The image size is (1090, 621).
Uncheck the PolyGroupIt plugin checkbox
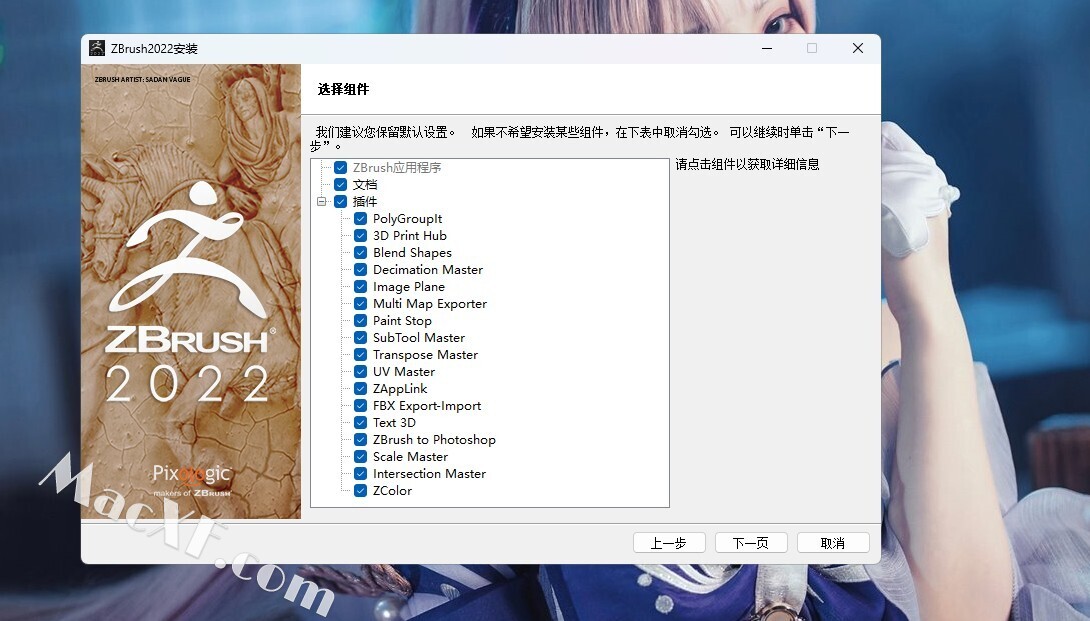361,218
